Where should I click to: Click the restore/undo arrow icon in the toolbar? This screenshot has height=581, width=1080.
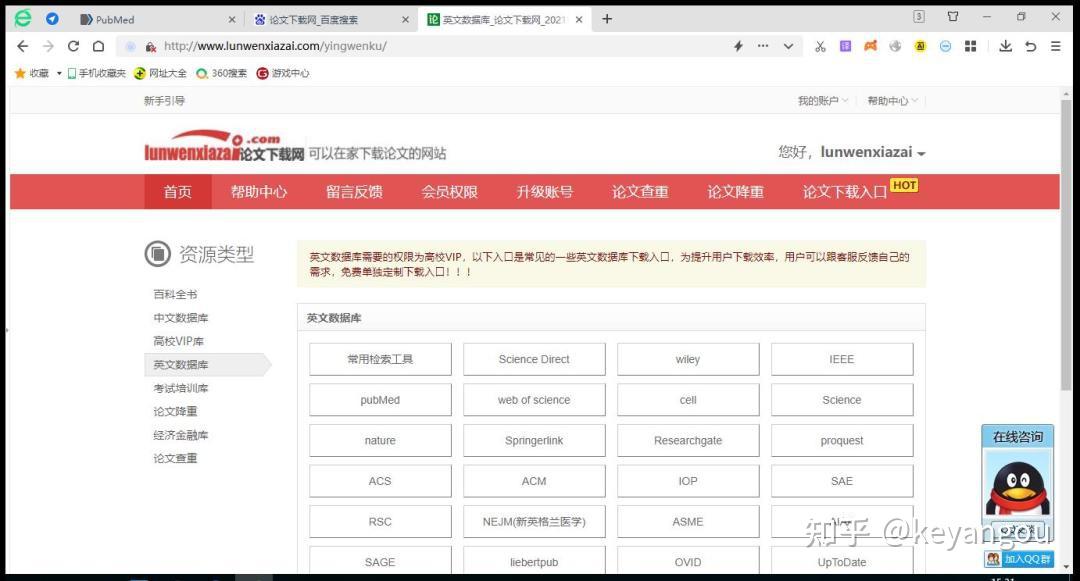1030,46
